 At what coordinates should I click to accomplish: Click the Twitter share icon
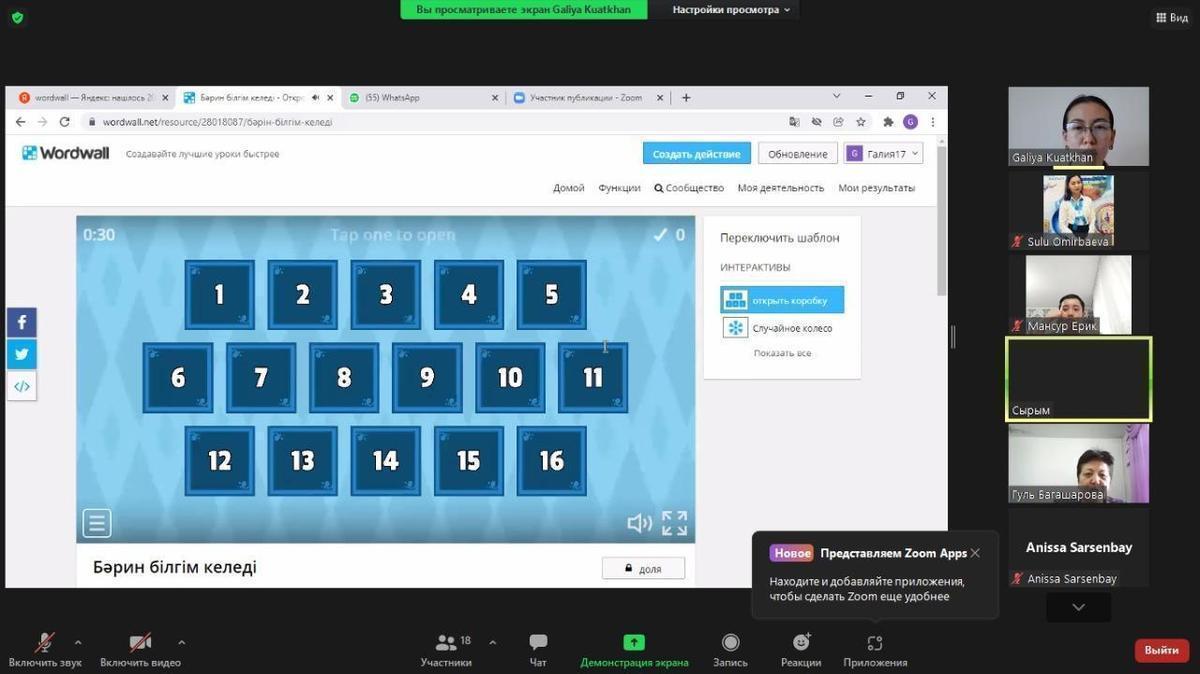click(x=22, y=354)
